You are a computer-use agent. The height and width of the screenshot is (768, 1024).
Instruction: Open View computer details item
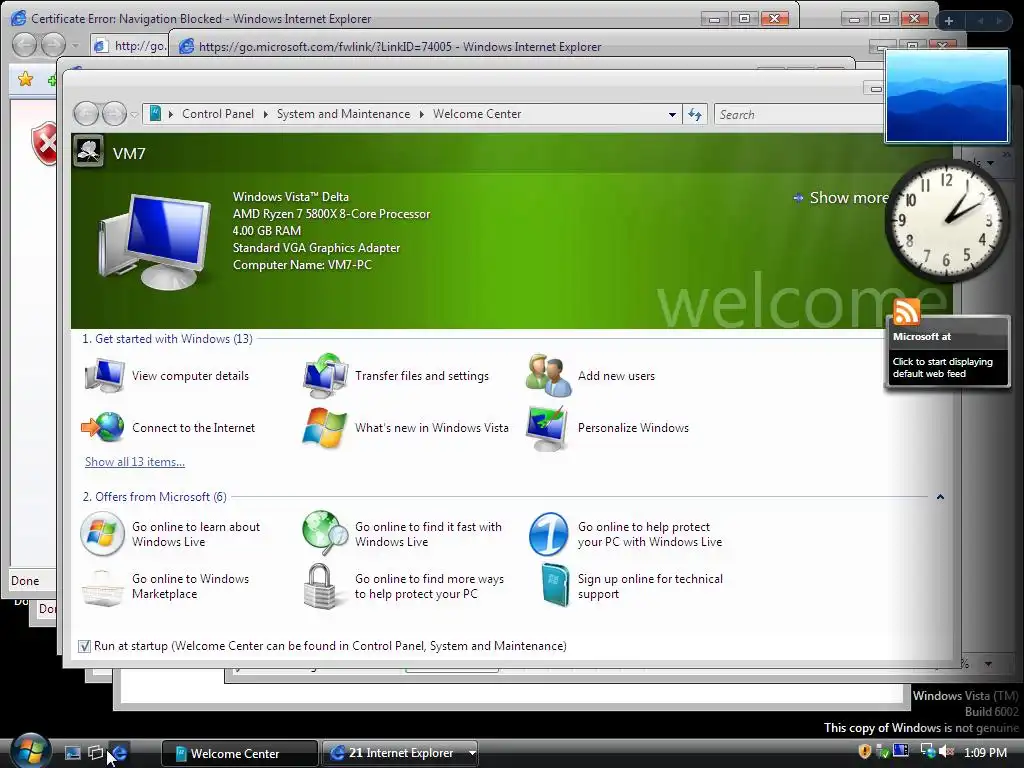[x=167, y=376]
